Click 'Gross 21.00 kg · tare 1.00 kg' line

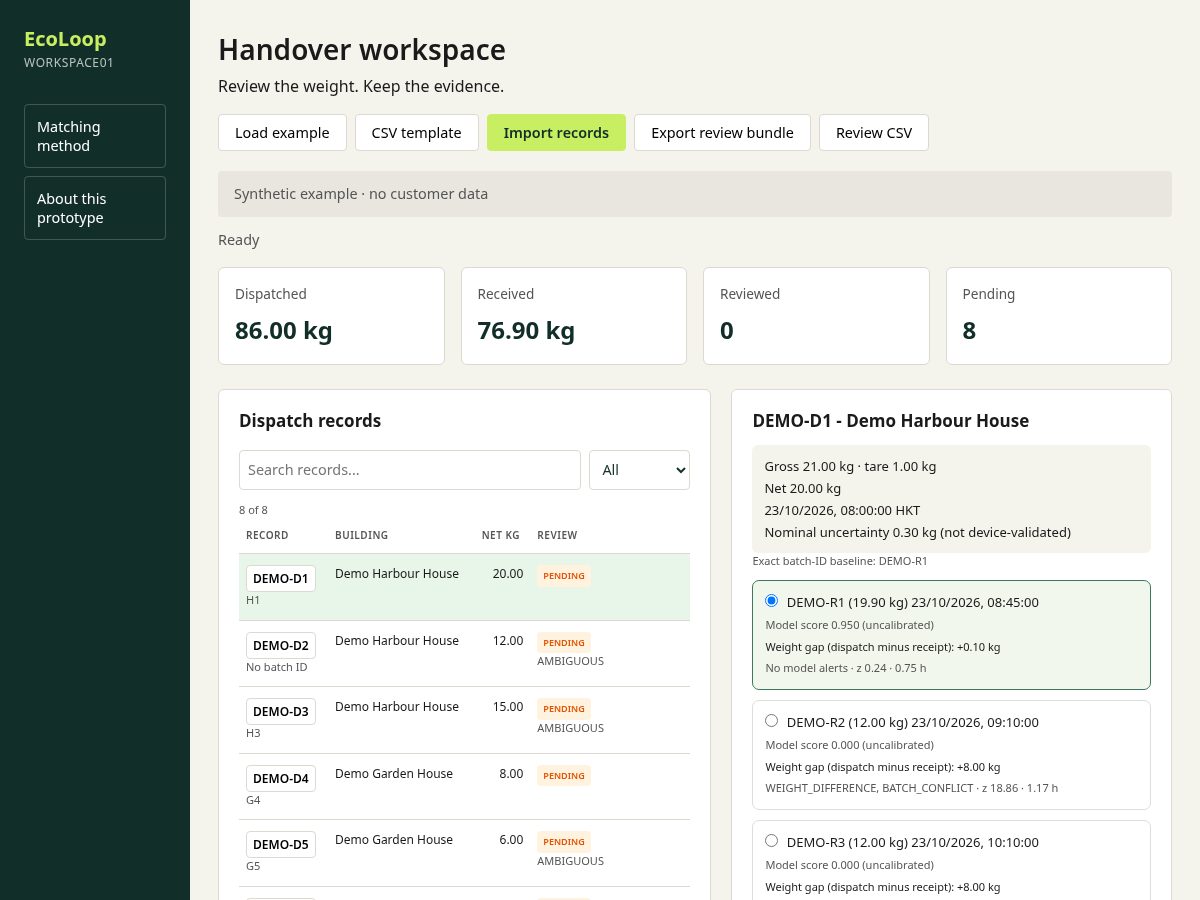pos(850,466)
